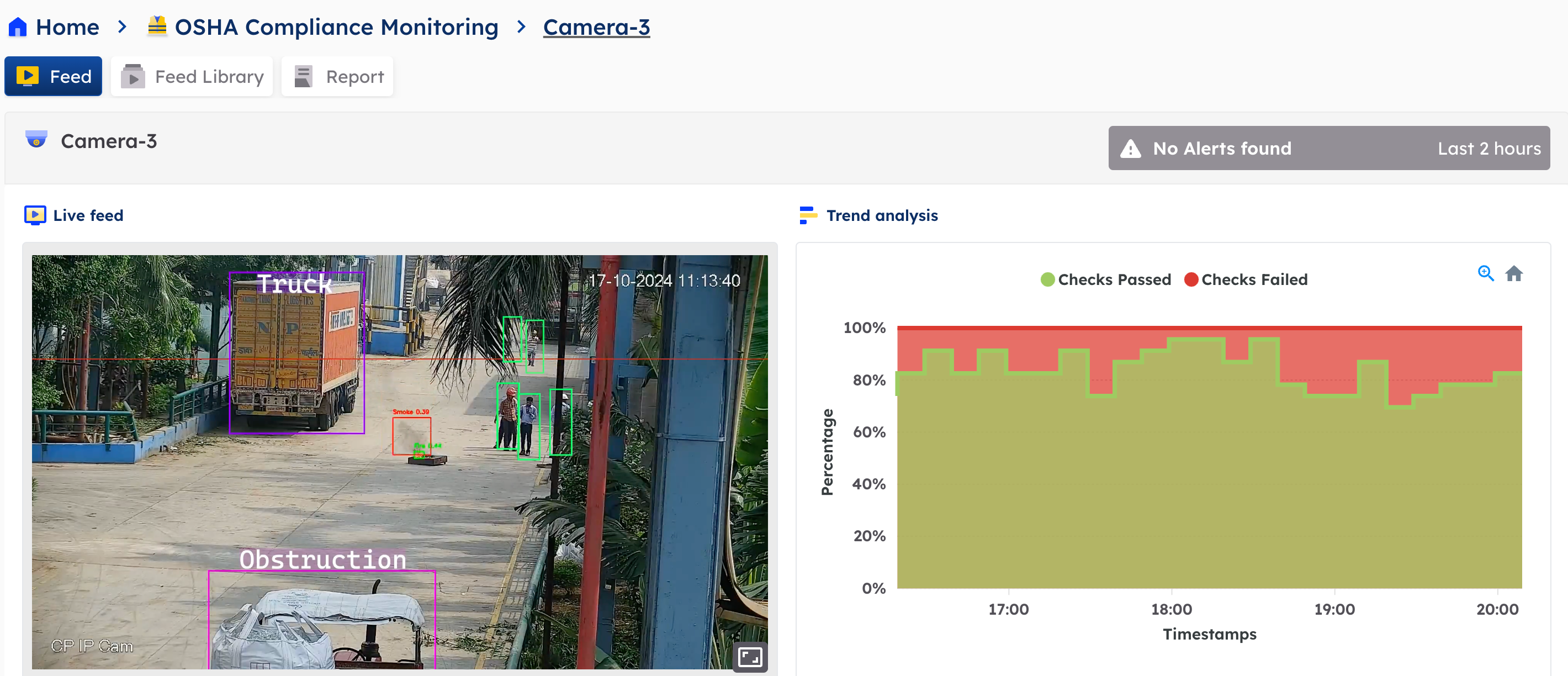
Task: Switch to the Feed Library tab
Action: (192, 77)
